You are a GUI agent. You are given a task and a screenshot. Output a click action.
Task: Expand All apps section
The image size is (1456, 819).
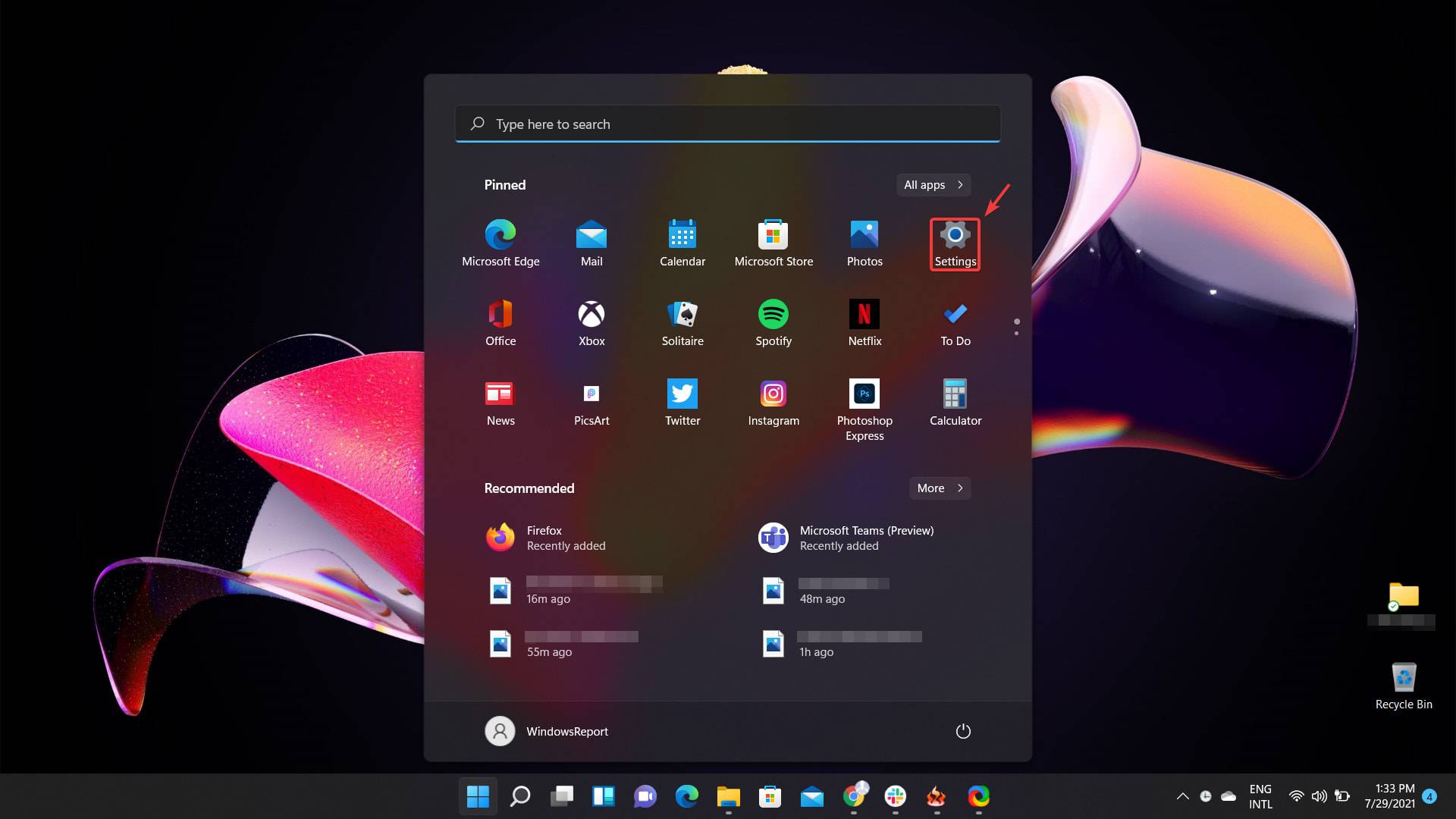coord(931,185)
